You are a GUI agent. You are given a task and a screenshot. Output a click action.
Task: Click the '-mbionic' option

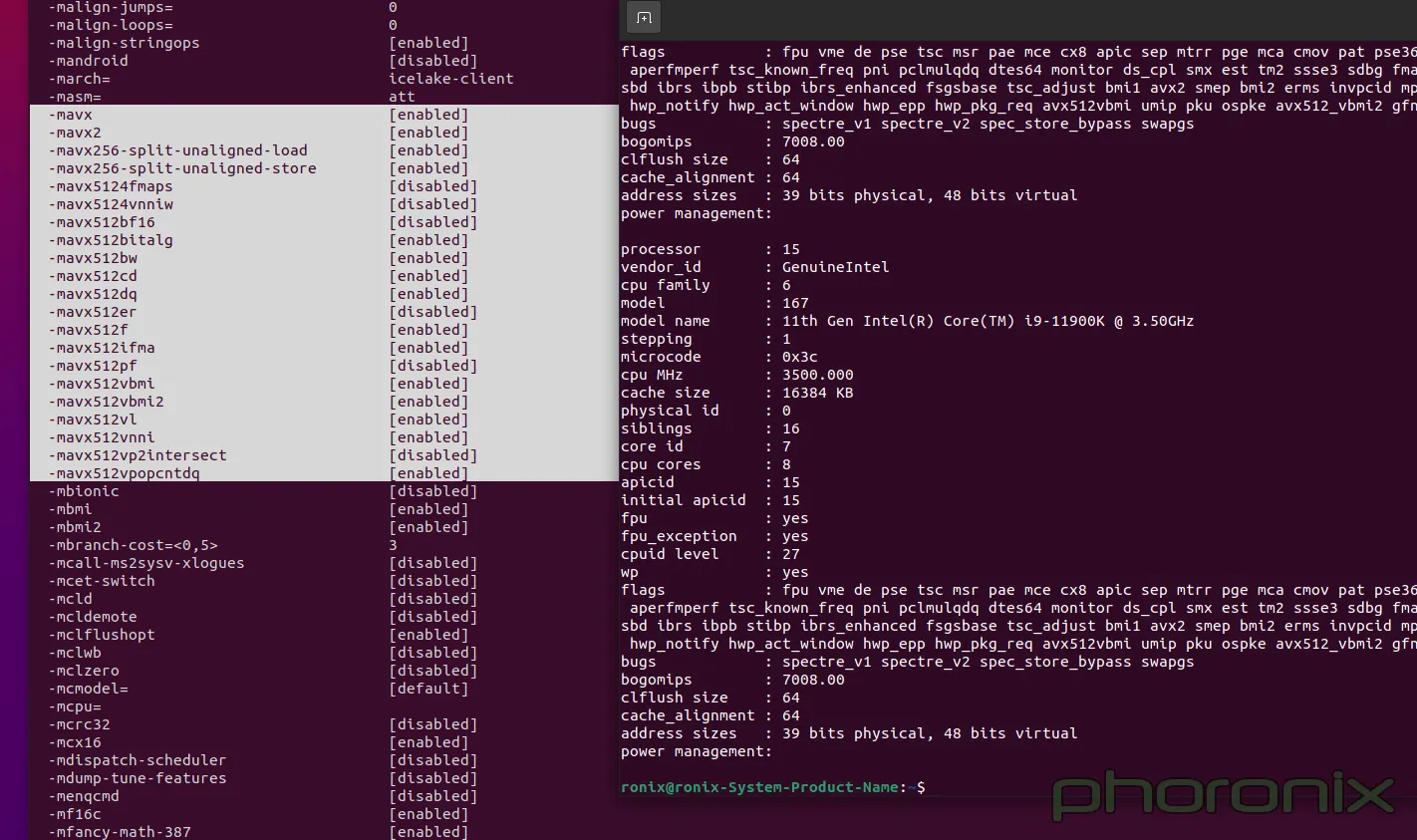(84, 491)
